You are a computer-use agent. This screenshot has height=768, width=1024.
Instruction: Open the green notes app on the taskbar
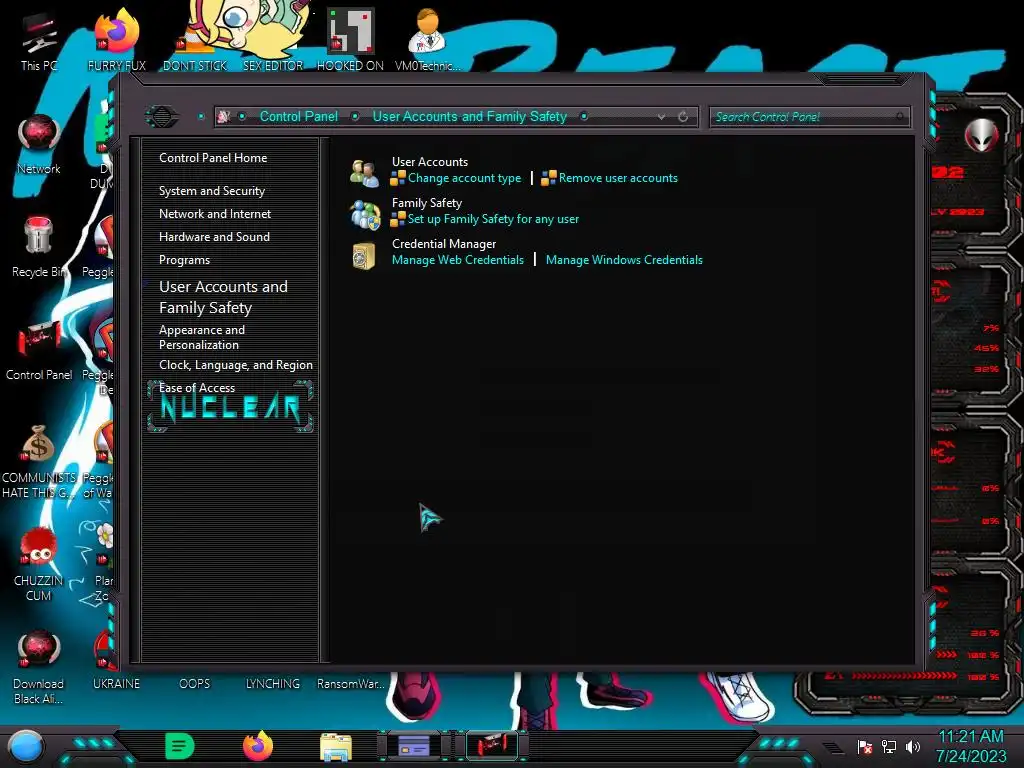[x=179, y=746]
